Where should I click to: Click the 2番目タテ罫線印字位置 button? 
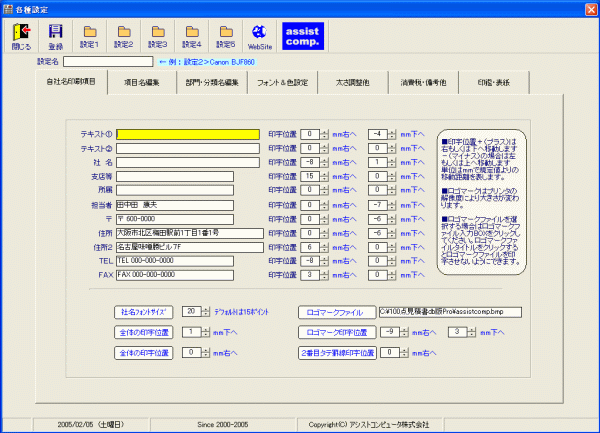[x=337, y=353]
